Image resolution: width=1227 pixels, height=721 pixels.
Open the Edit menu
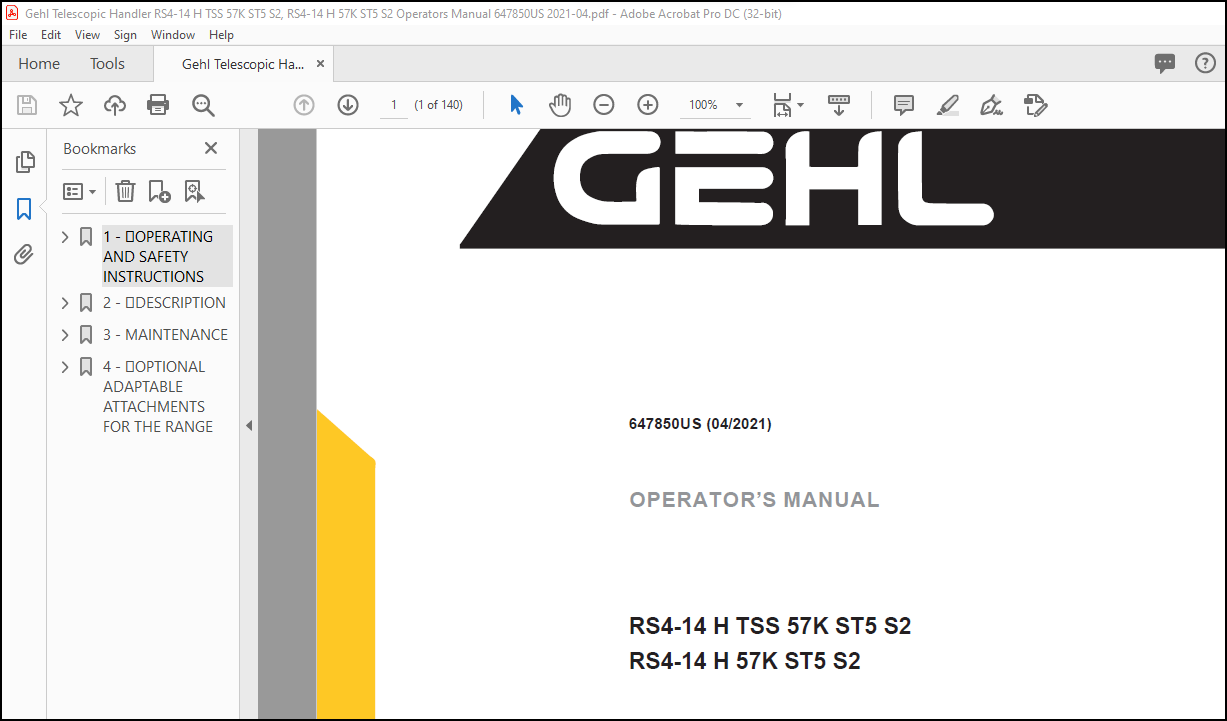pyautogui.click(x=51, y=34)
